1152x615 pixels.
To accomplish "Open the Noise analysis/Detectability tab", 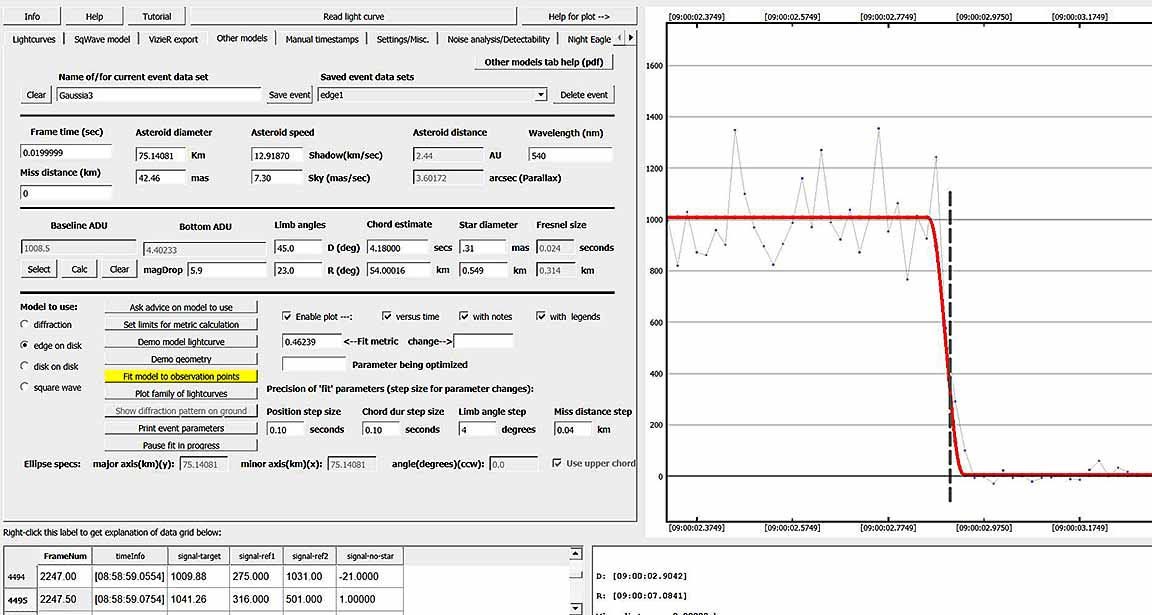I will [498, 39].
